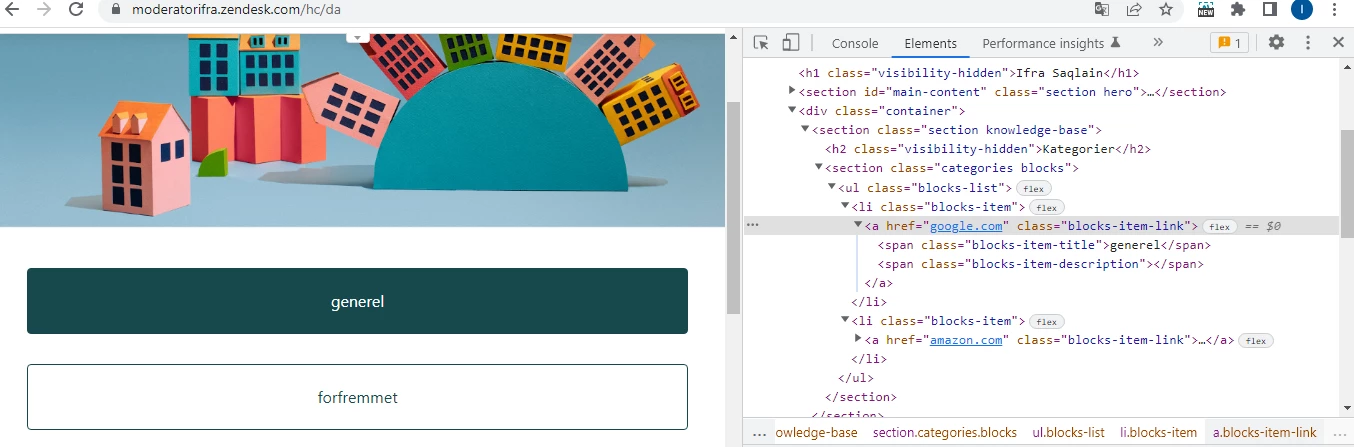Collapse the first li blocks-item node

click(x=845, y=206)
